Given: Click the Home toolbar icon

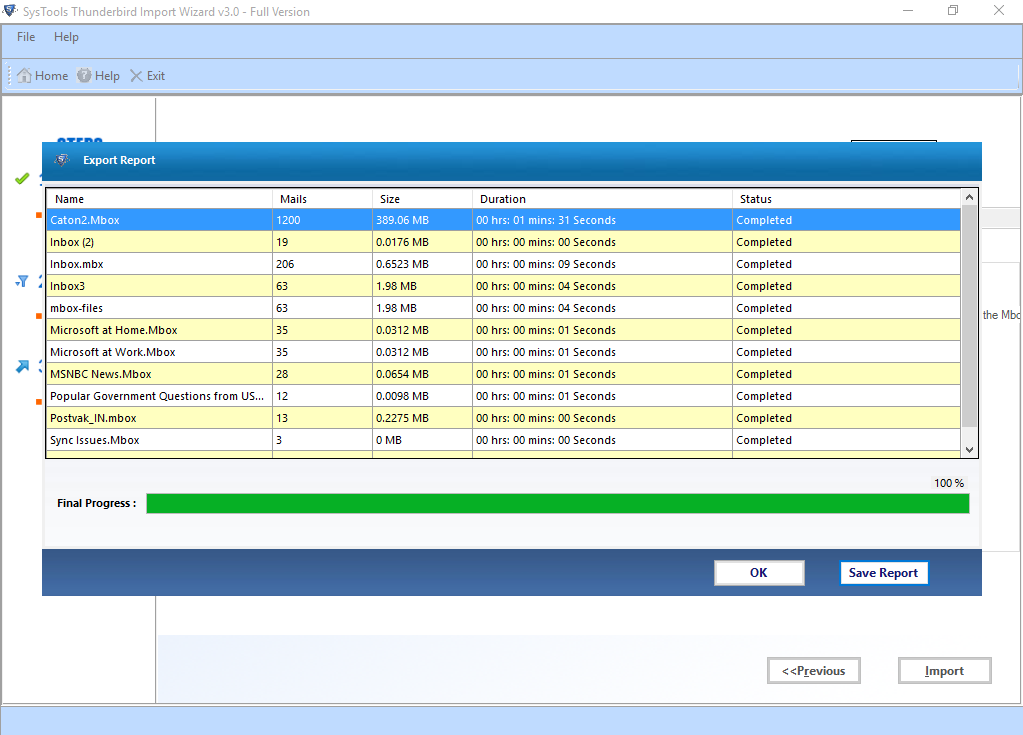Looking at the screenshot, I should tap(24, 76).
